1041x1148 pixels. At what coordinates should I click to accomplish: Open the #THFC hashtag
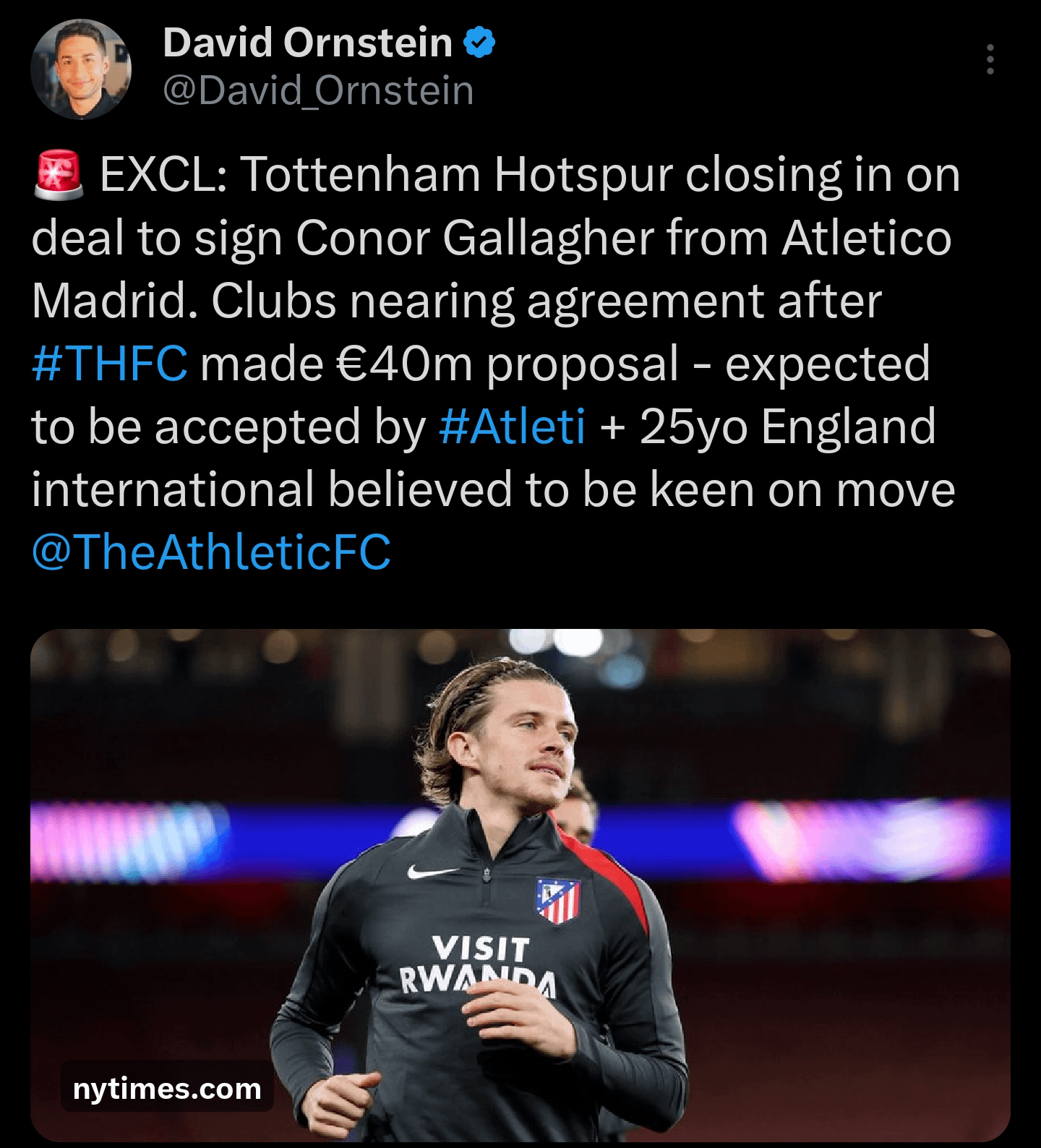(110, 364)
